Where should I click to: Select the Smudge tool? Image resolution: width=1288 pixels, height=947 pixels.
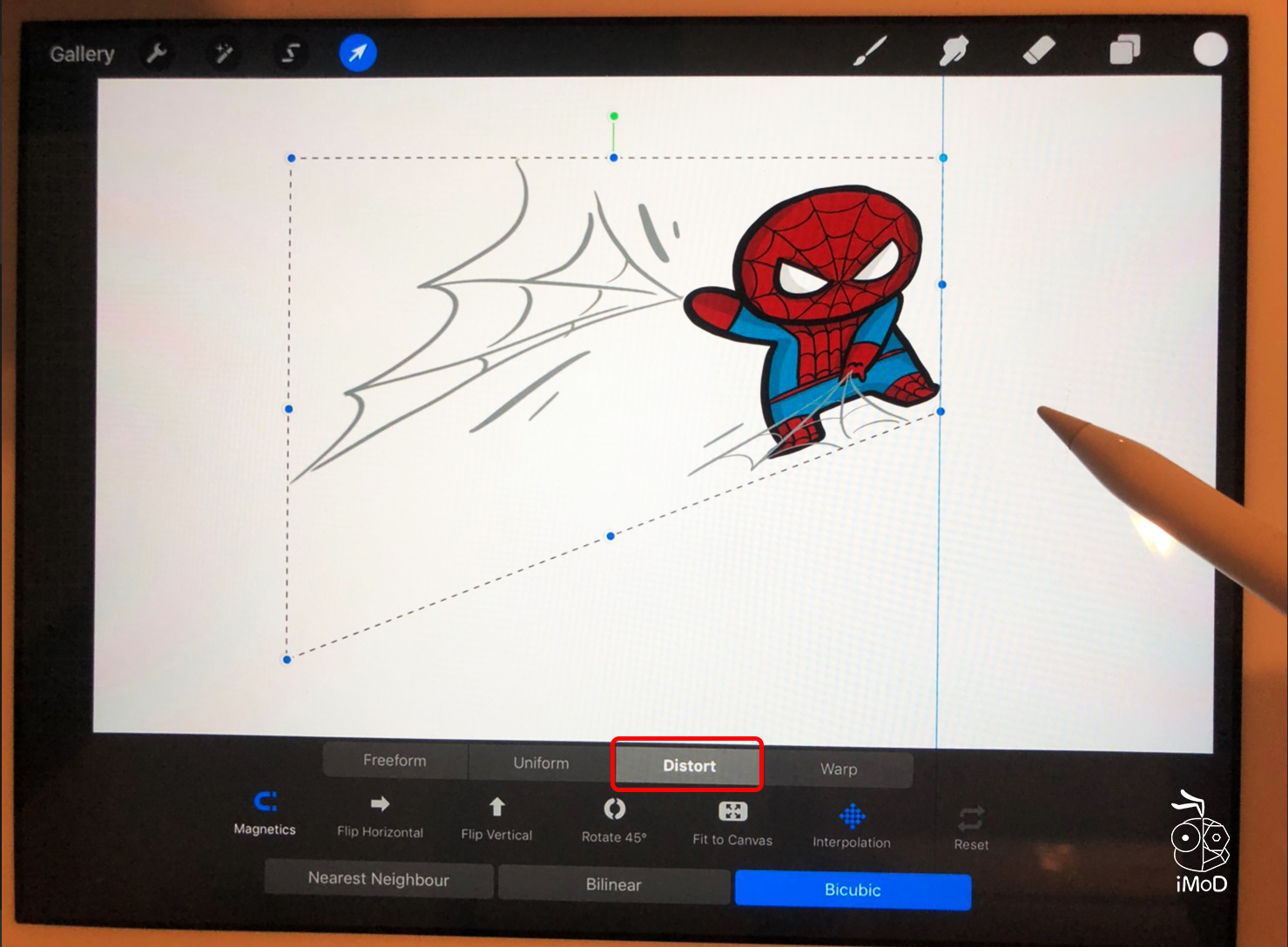click(954, 50)
